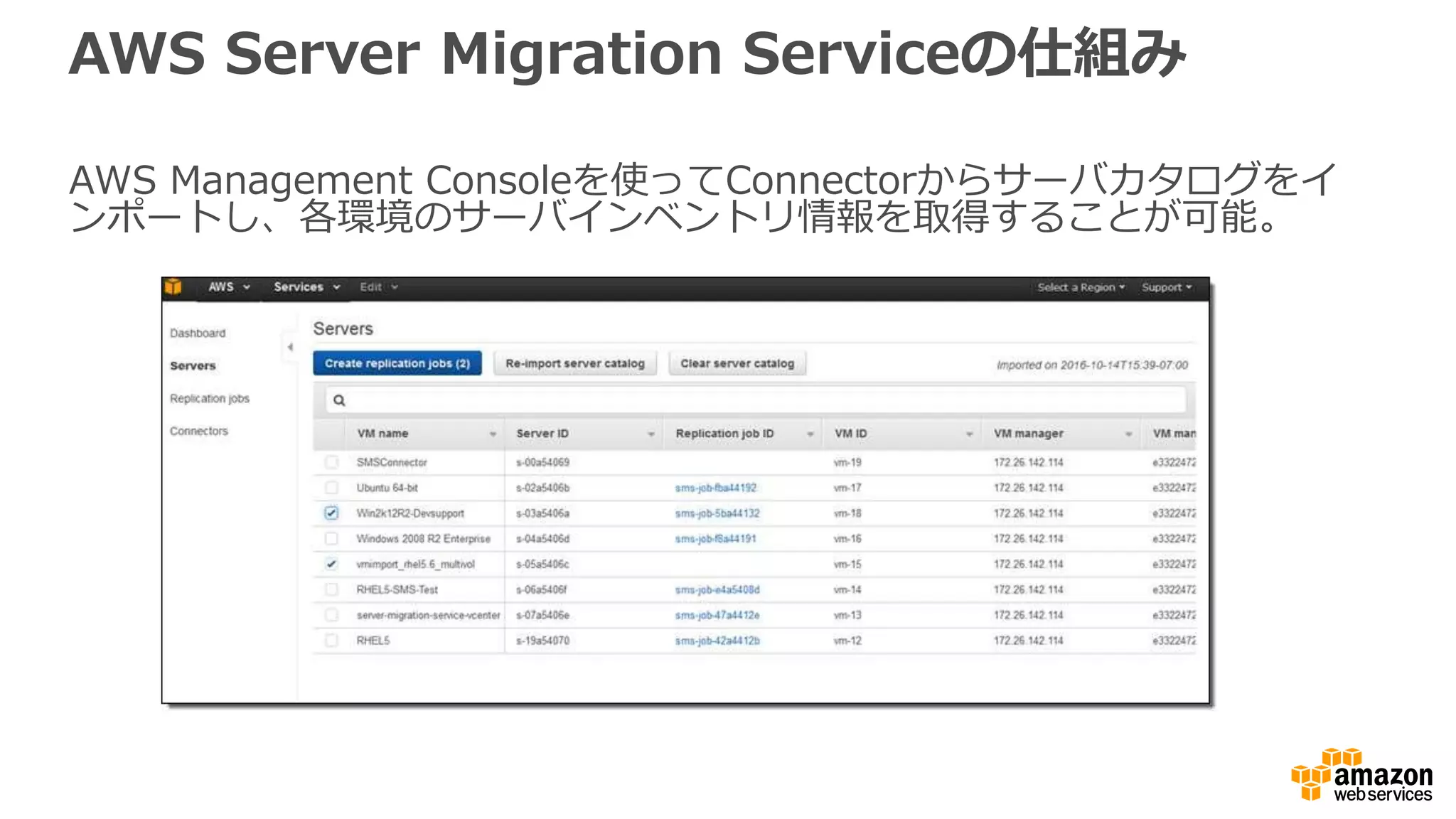1456x819 pixels.
Task: Open the Edit menu
Action: [378, 287]
